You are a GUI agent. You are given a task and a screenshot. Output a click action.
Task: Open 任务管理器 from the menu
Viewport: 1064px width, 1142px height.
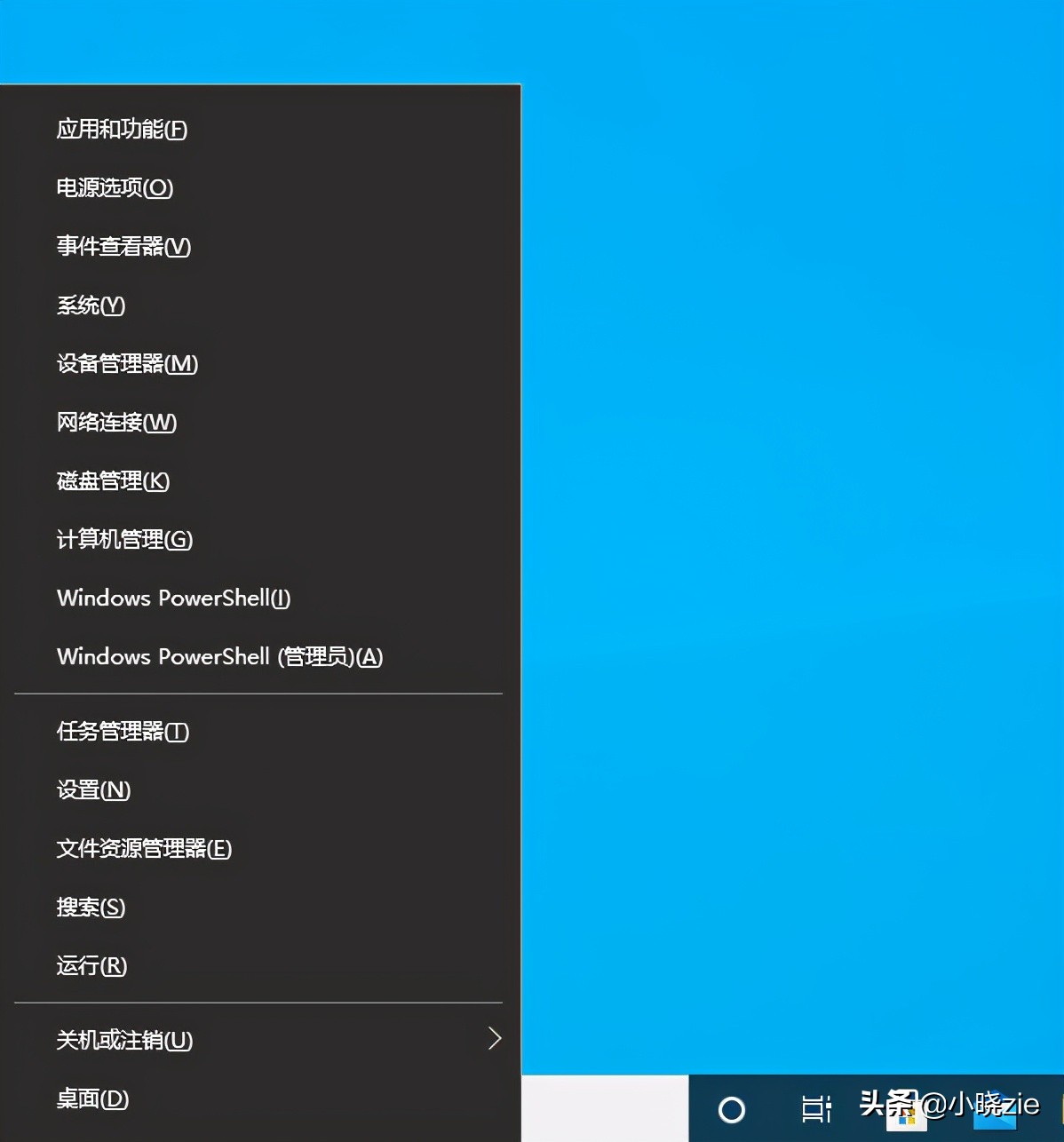(x=123, y=732)
